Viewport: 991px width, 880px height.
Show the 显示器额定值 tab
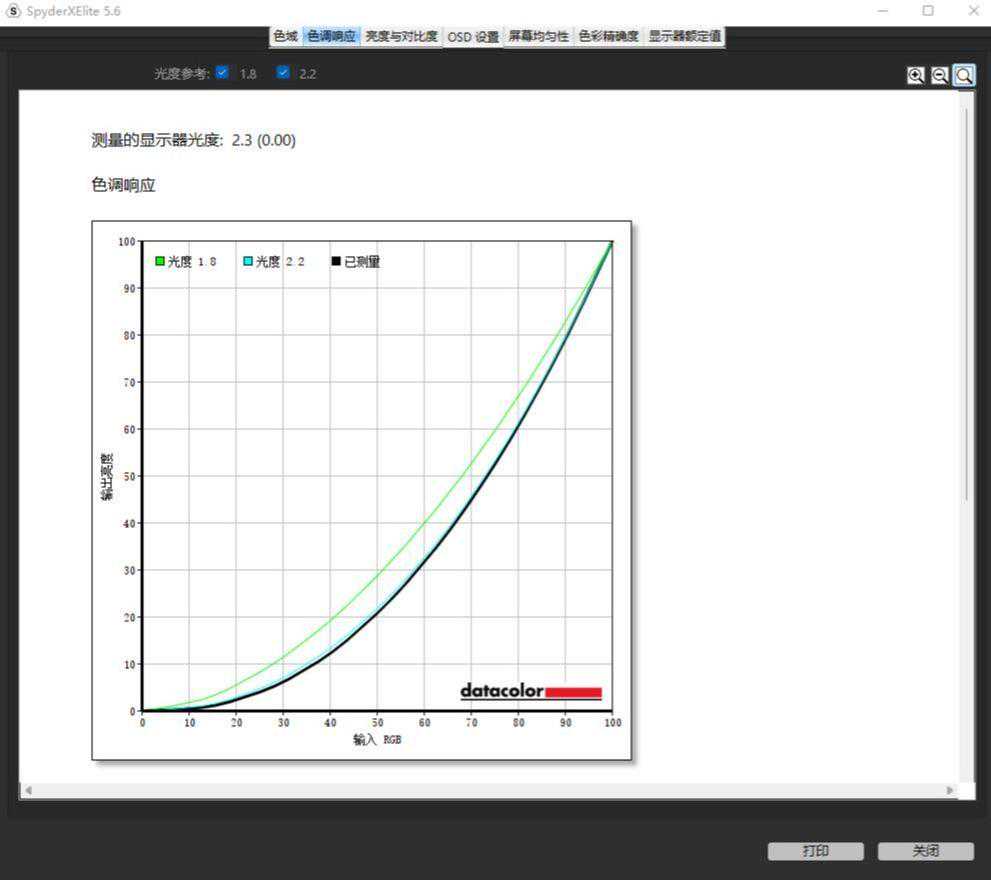click(x=684, y=36)
